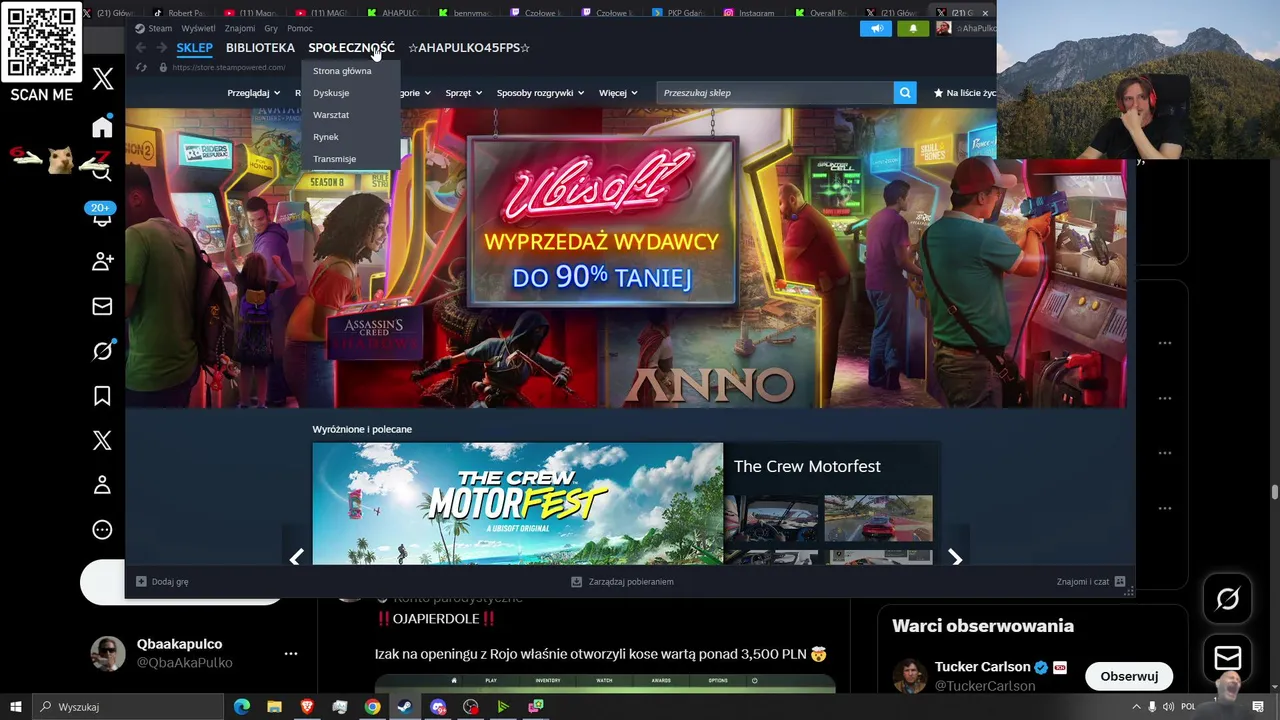Open the X home icon in sidebar
Screen dimensions: 1280x720
102,127
